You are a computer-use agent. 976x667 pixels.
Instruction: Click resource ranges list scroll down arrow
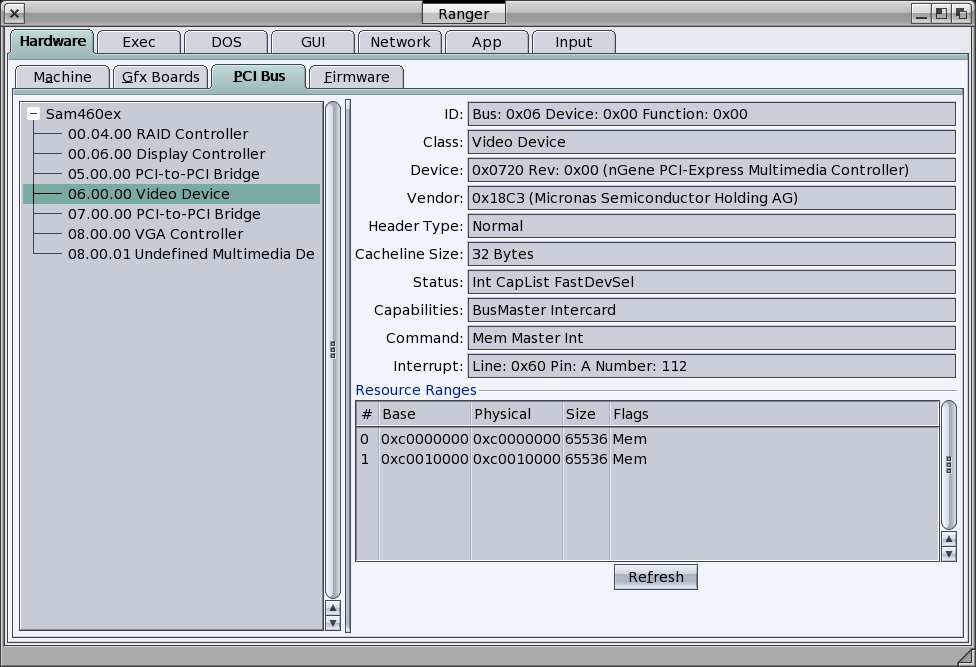click(948, 554)
